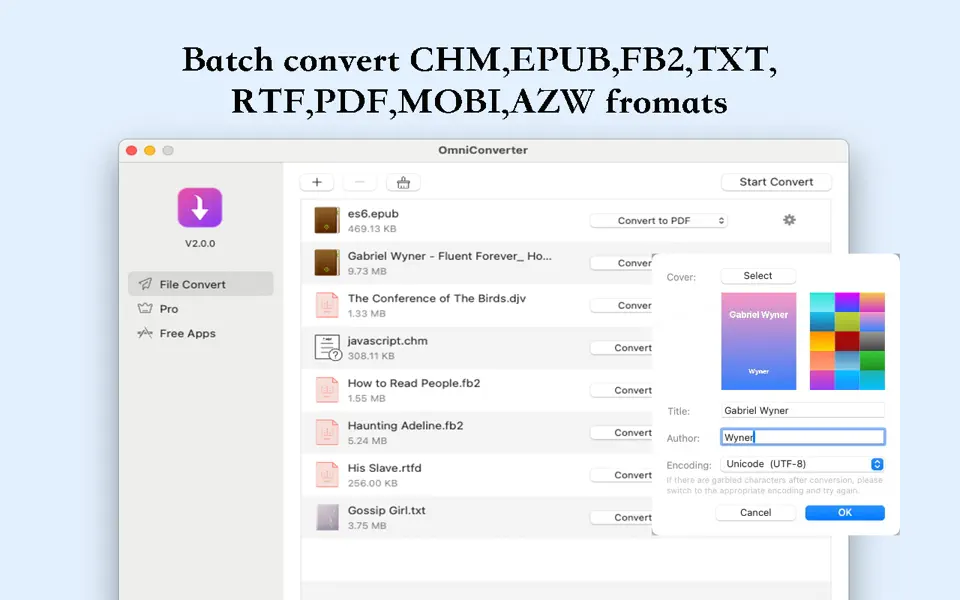Click the Pro crown icon in sidebar
Screen dimensions: 960x600
click(146, 309)
